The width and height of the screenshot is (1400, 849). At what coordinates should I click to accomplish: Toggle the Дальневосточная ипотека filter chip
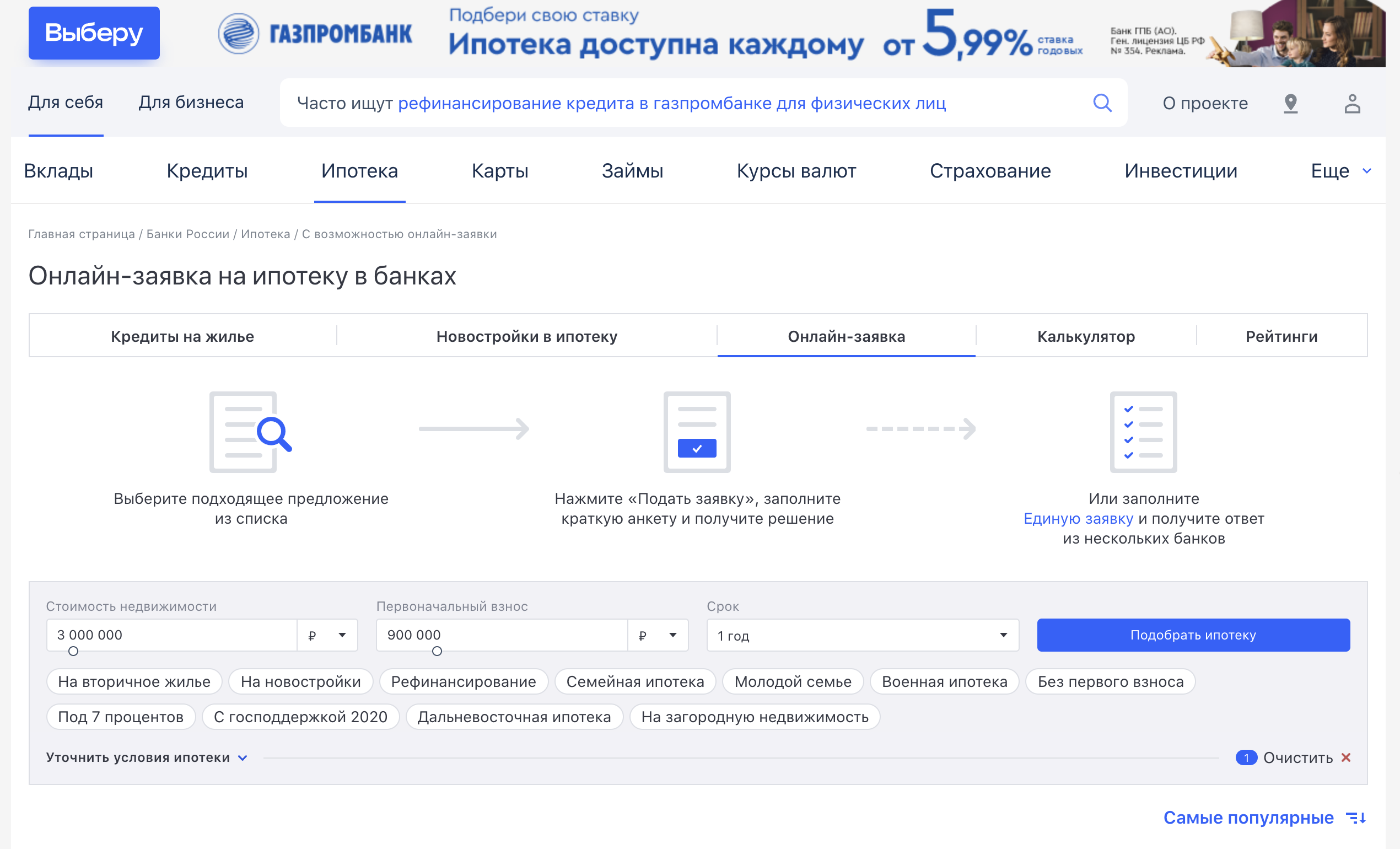(x=514, y=717)
